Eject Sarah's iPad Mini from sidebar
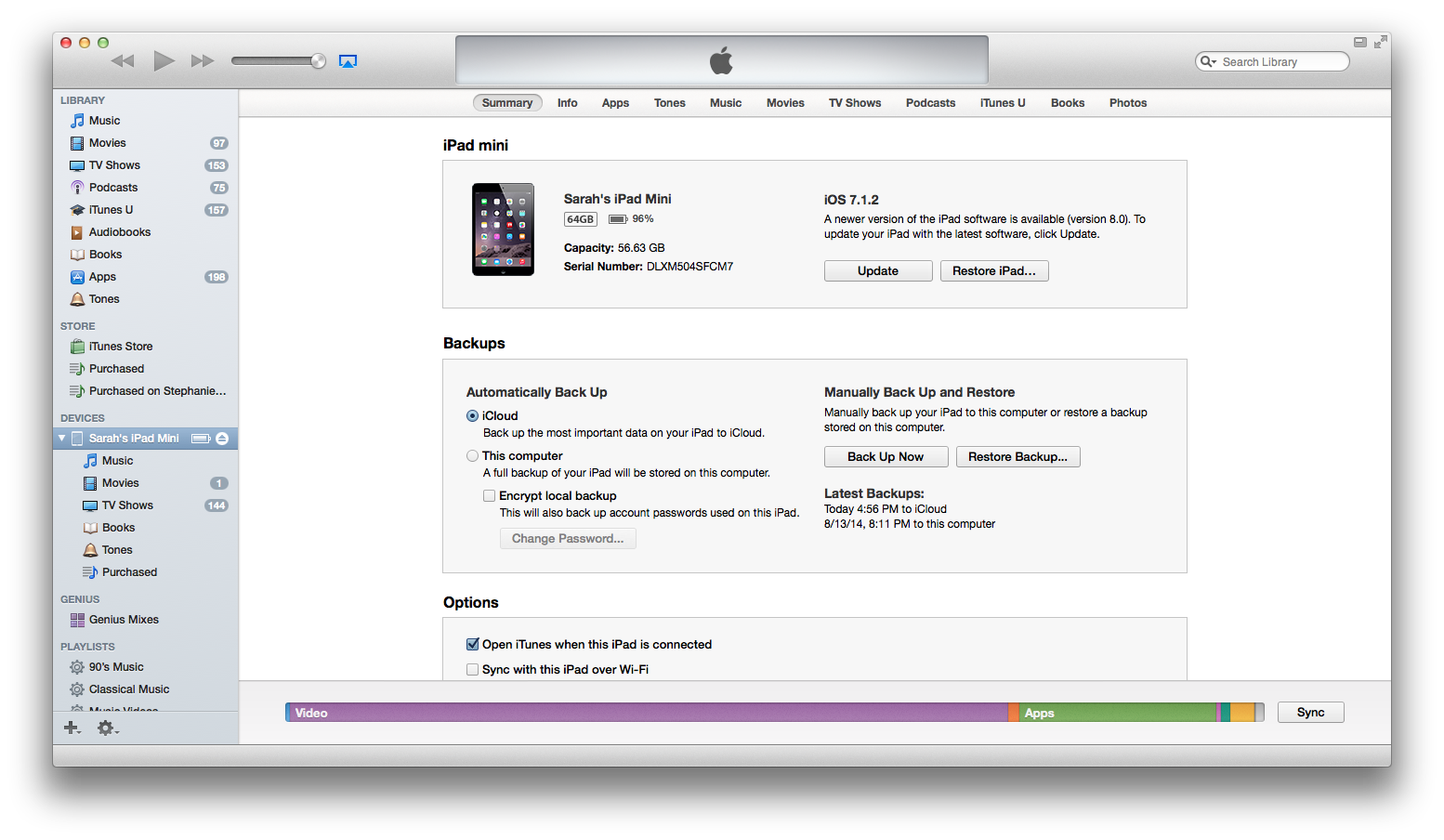The width and height of the screenshot is (1444, 840). coord(223,439)
